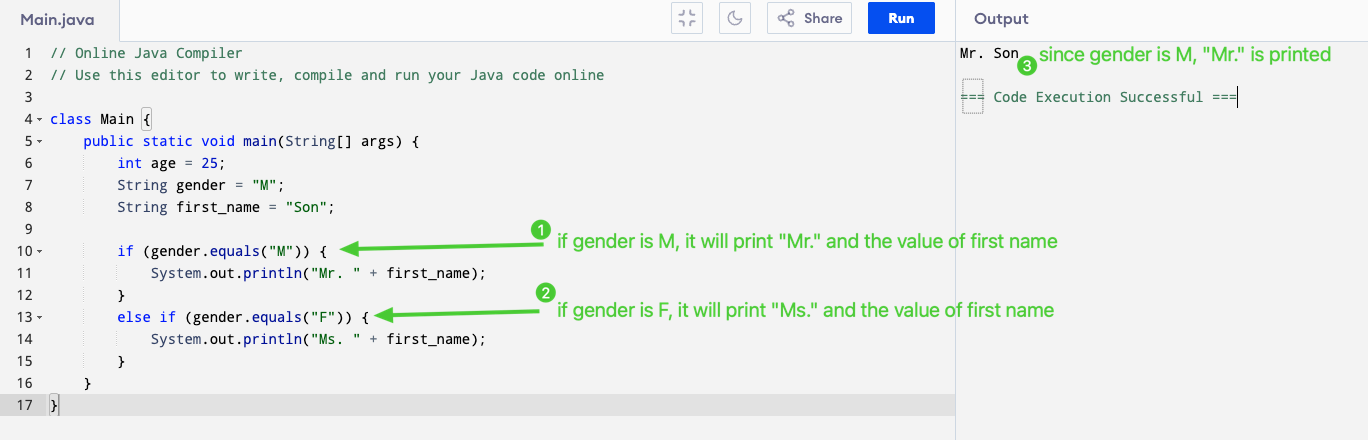The width and height of the screenshot is (1368, 440).
Task: Fold the else if block on line 13
Action: point(39,317)
